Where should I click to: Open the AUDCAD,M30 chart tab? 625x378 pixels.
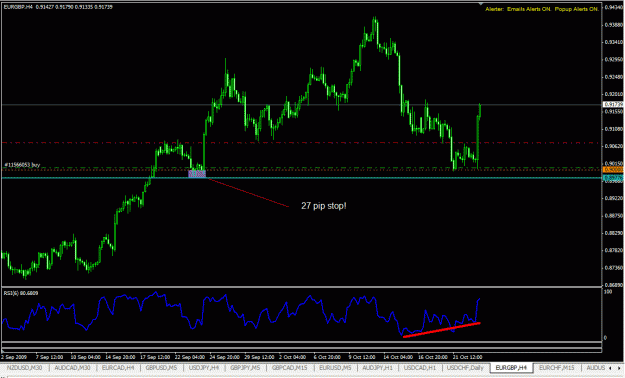[x=73, y=368]
